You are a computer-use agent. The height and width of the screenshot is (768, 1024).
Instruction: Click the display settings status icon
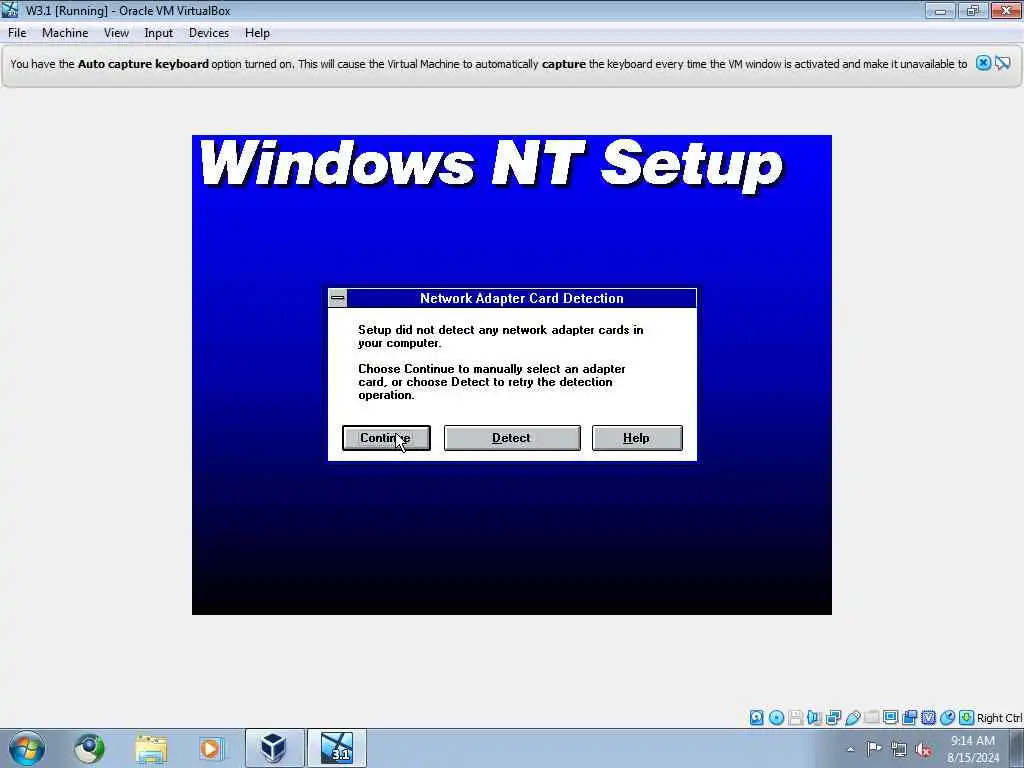(x=890, y=718)
